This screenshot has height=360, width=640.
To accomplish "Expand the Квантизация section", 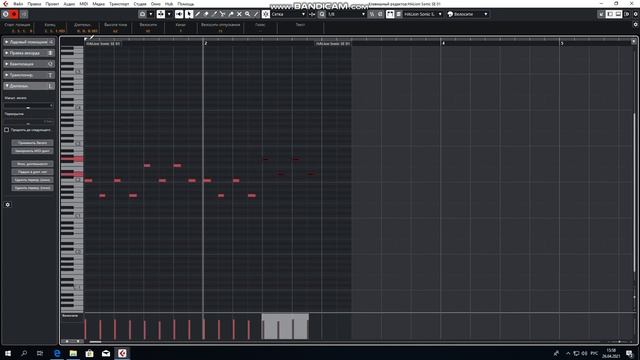I will 29,64.
